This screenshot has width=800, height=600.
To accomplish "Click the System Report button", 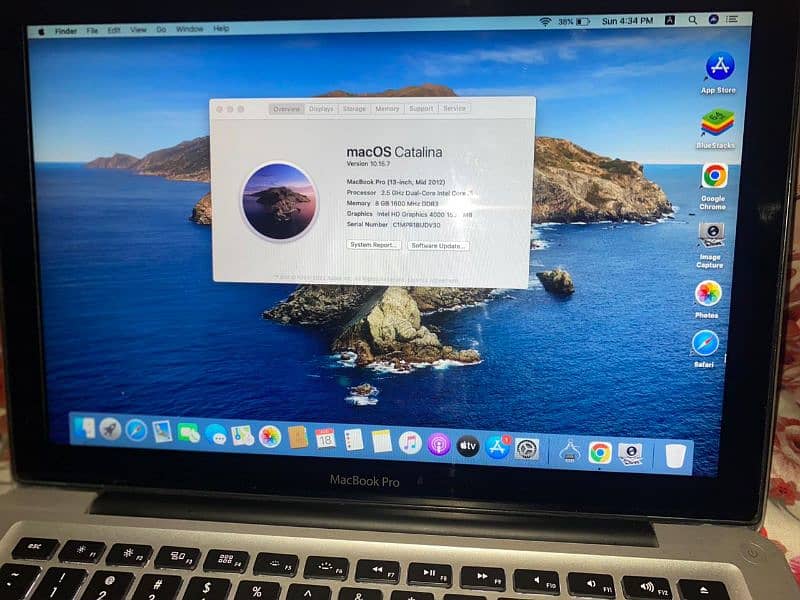I will click(x=374, y=245).
